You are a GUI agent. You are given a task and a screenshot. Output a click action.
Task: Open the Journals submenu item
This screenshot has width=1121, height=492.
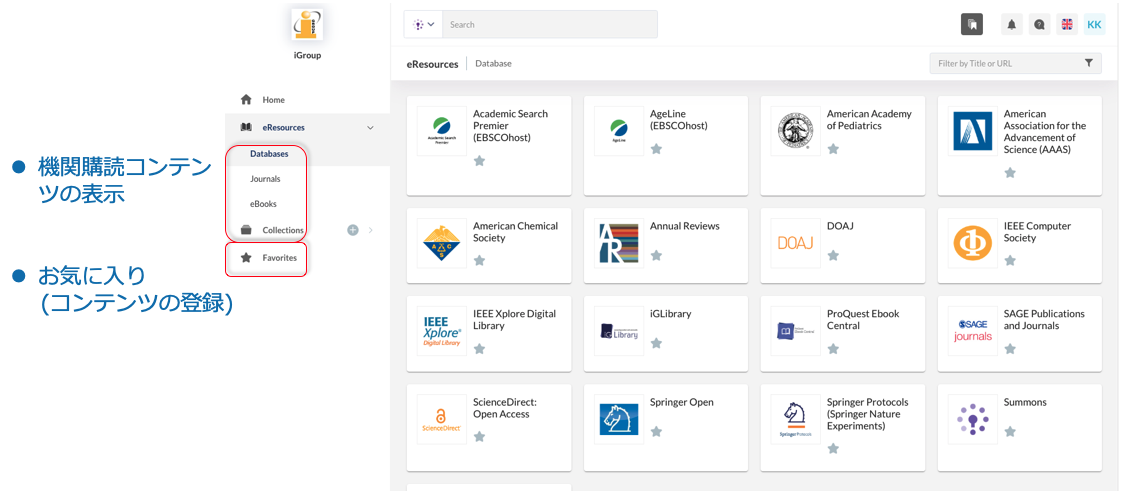265,179
